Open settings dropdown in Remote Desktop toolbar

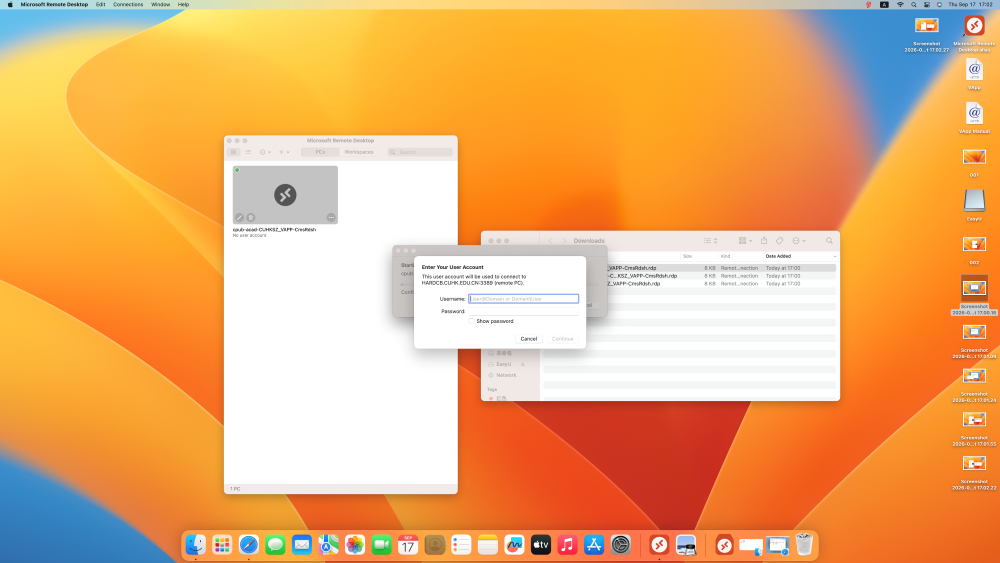pos(265,152)
